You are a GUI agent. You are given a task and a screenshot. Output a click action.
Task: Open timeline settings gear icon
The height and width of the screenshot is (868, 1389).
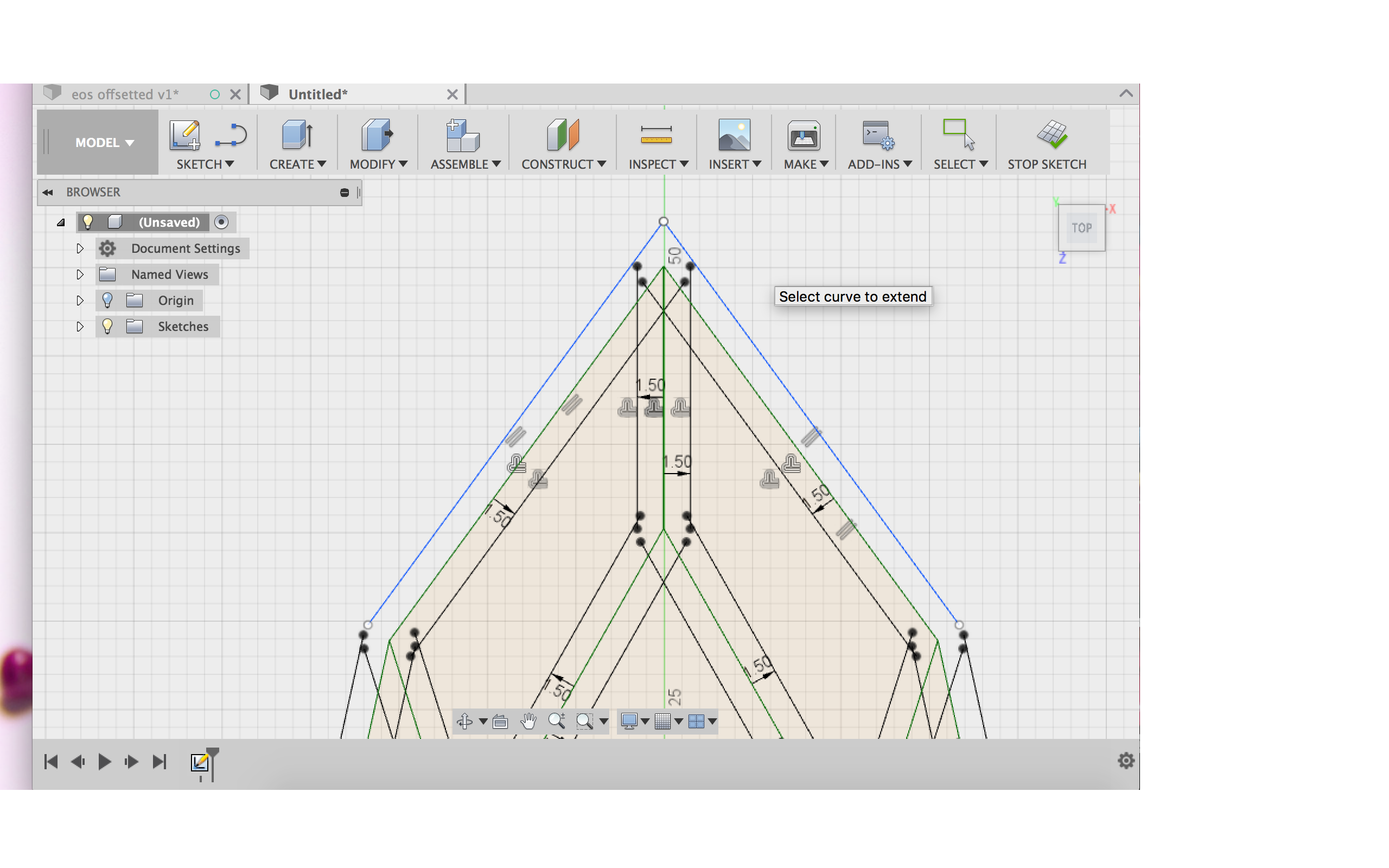[1126, 761]
